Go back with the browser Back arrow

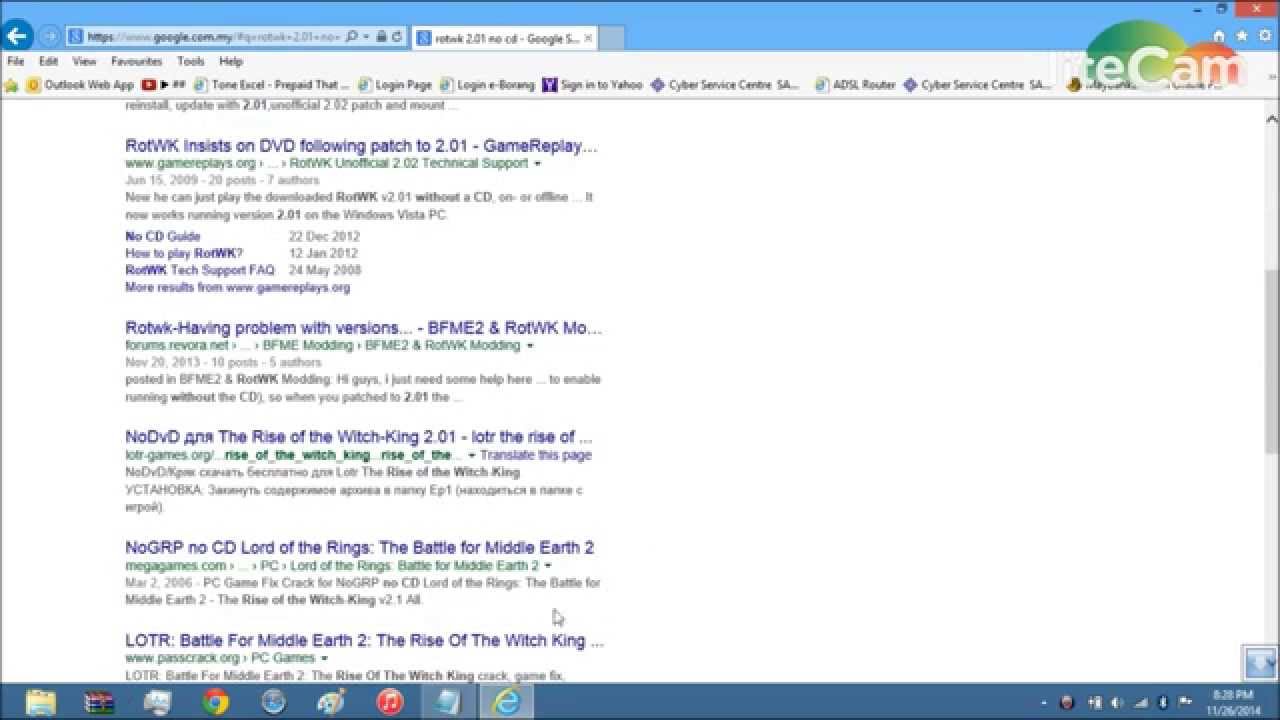coord(17,37)
